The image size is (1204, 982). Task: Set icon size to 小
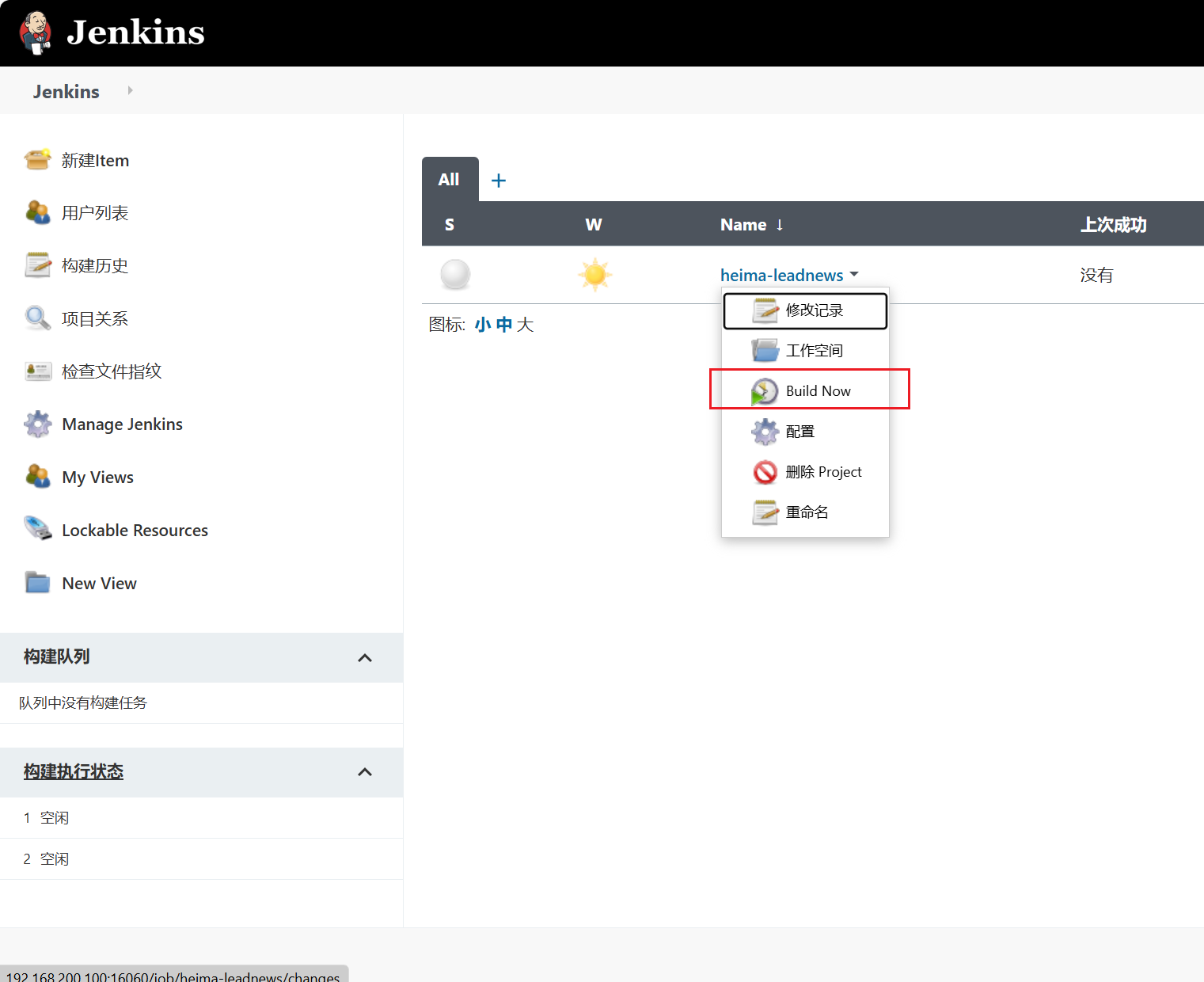(483, 325)
